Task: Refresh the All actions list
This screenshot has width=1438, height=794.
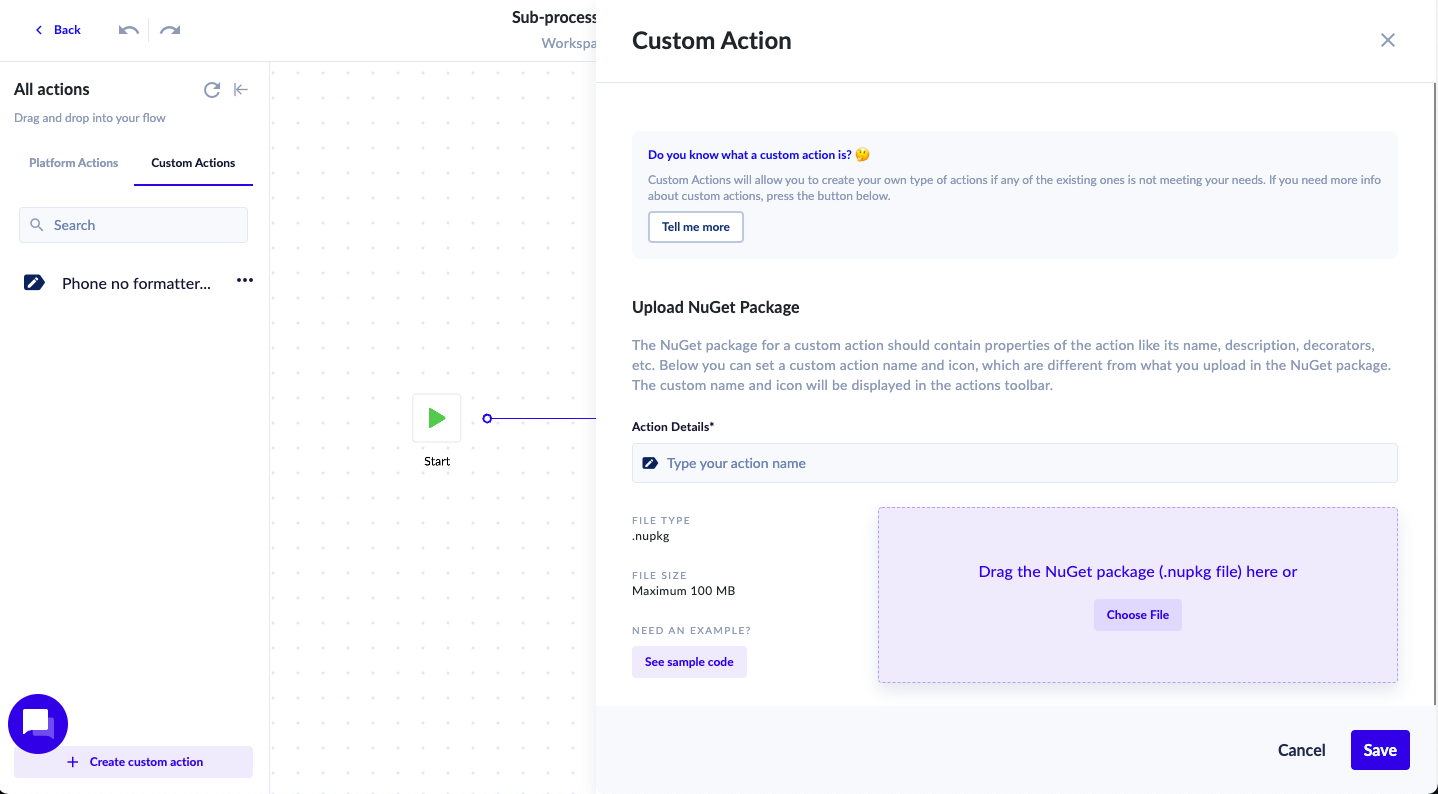Action: (x=212, y=90)
